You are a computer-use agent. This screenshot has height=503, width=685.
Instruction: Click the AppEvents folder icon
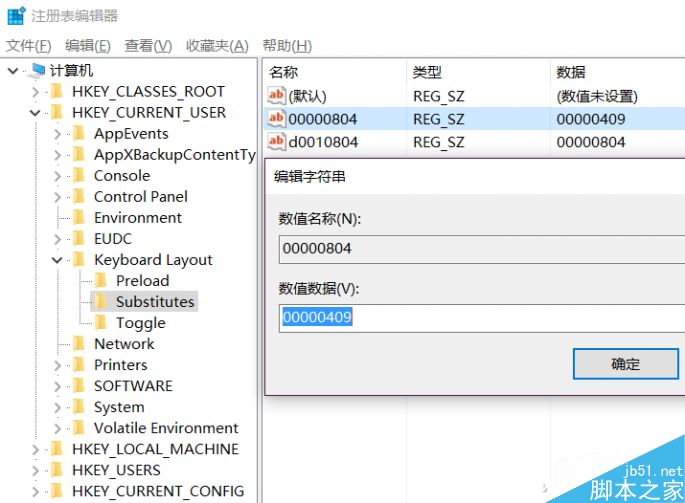point(78,134)
